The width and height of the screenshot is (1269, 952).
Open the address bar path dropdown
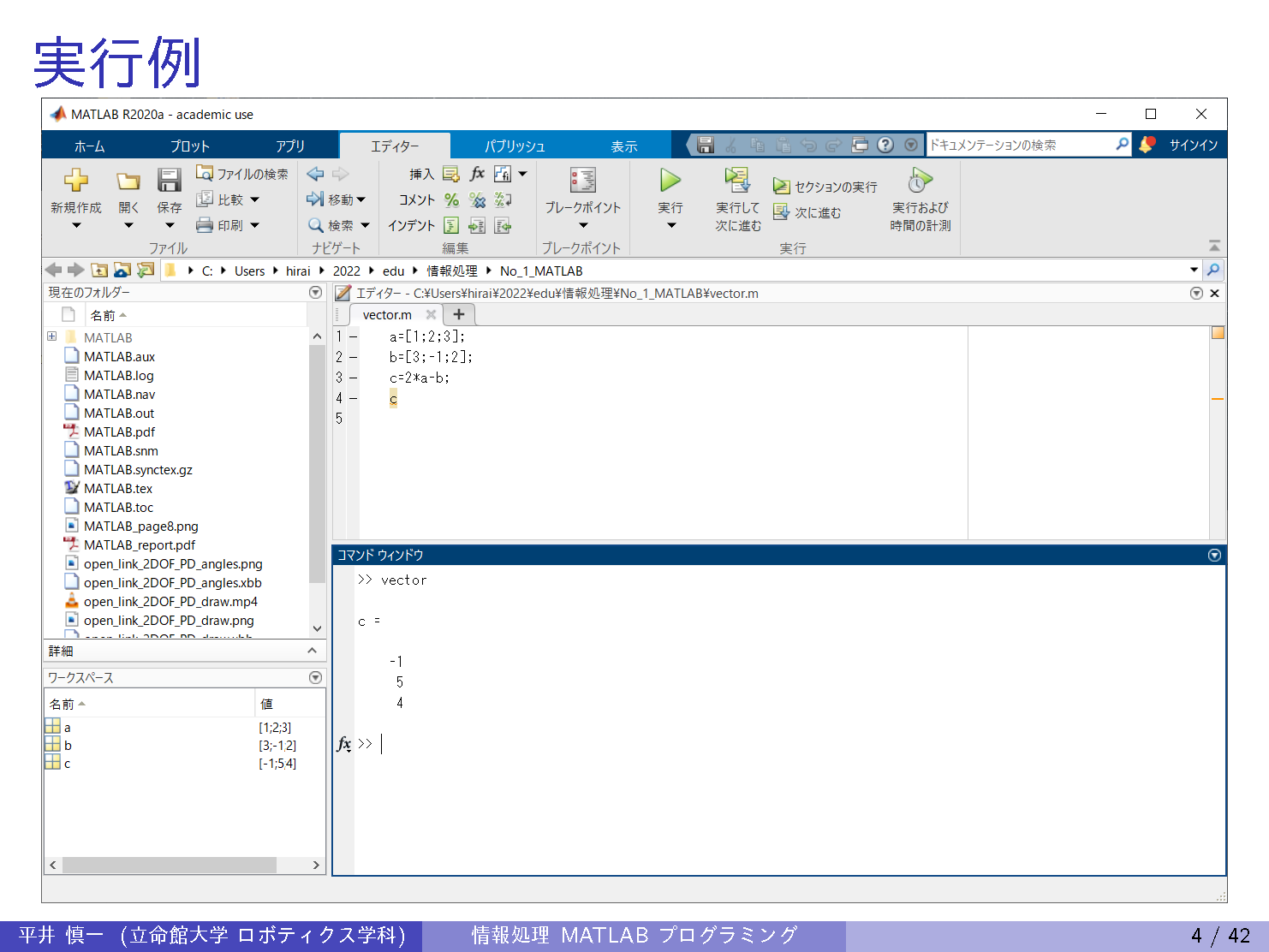[x=1194, y=271]
